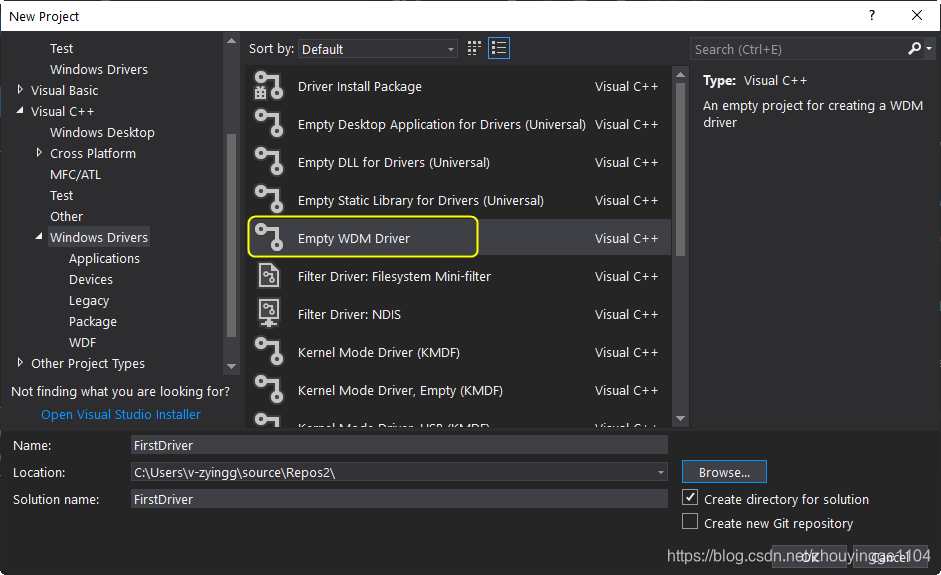Screen dimensions: 941x575
Task: Select Windows Desktop category
Action: pos(102,133)
